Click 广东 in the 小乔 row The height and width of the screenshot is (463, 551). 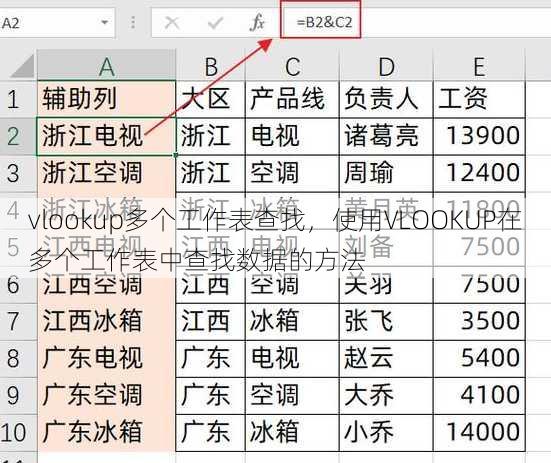click(x=210, y=433)
